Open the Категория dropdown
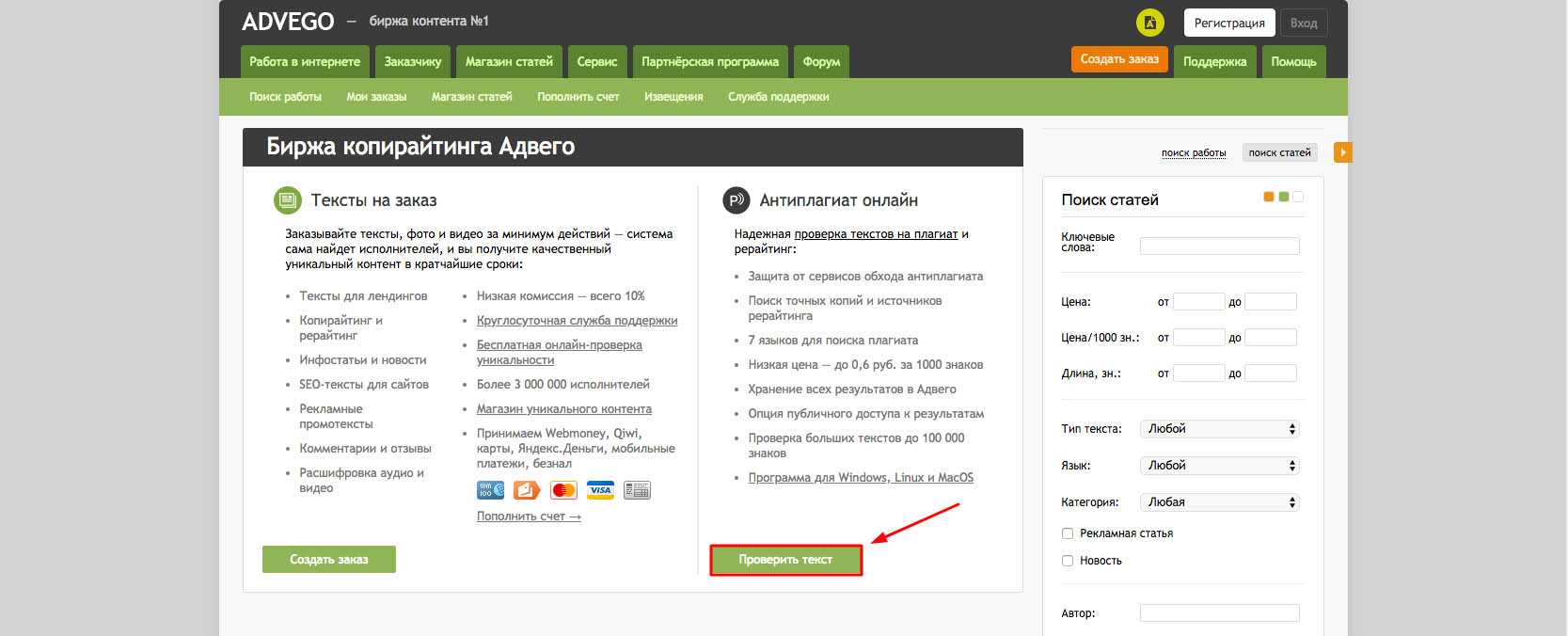Viewport: 1568px width, 636px height. click(1219, 502)
